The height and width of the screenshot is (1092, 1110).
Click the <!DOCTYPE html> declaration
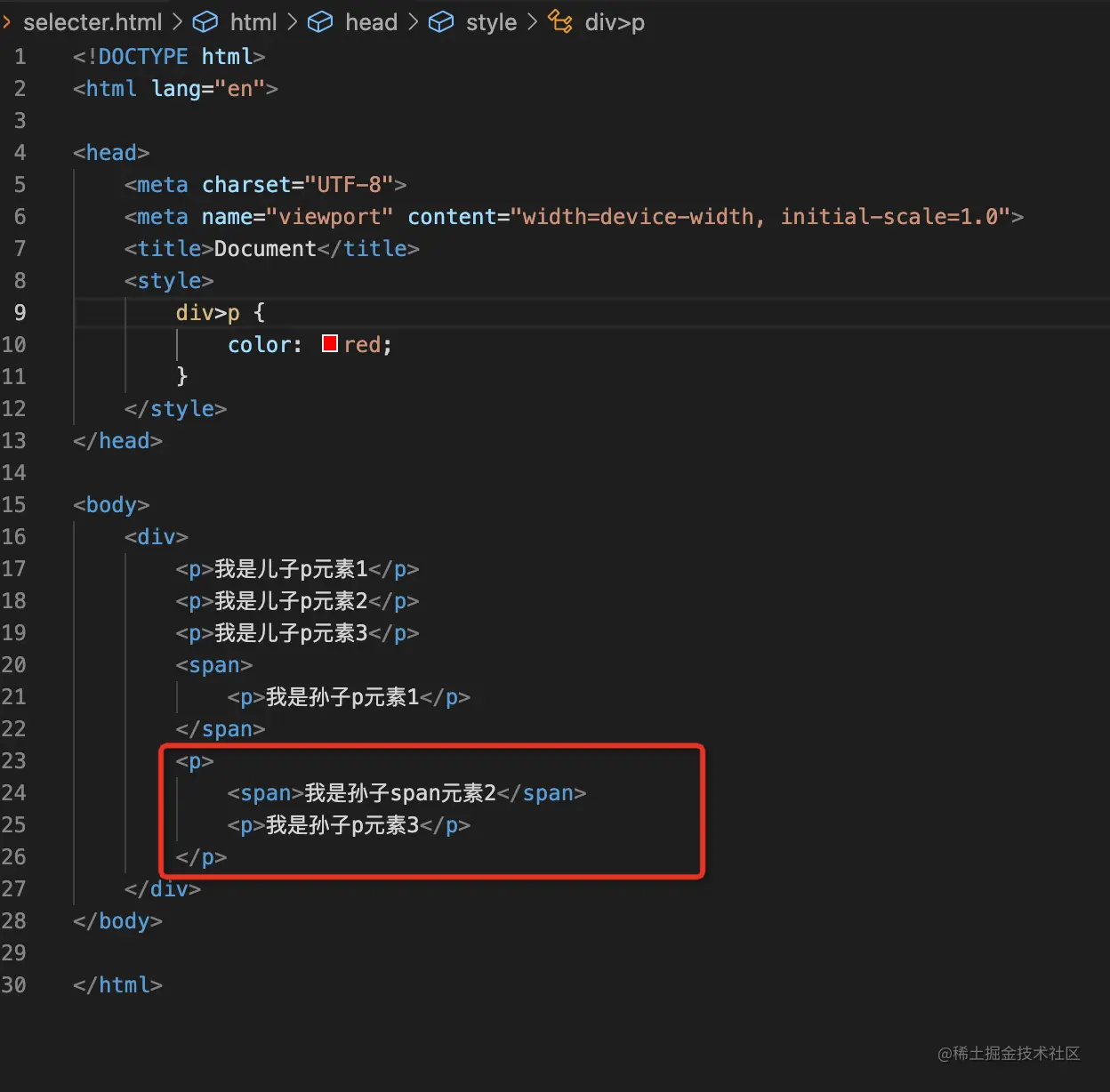[x=169, y=57]
